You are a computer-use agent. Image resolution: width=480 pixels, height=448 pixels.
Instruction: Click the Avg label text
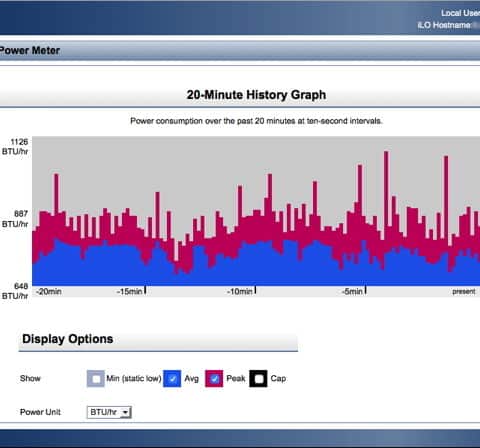pyautogui.click(x=192, y=379)
